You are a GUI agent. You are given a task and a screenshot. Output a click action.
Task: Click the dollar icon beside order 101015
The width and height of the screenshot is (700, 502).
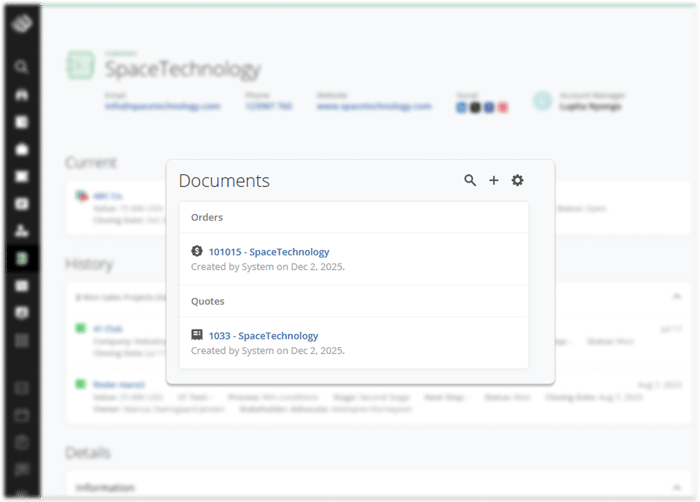[x=197, y=252]
